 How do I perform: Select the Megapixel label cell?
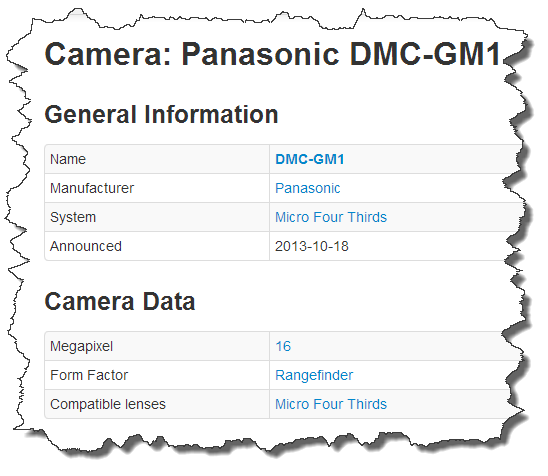pos(157,346)
